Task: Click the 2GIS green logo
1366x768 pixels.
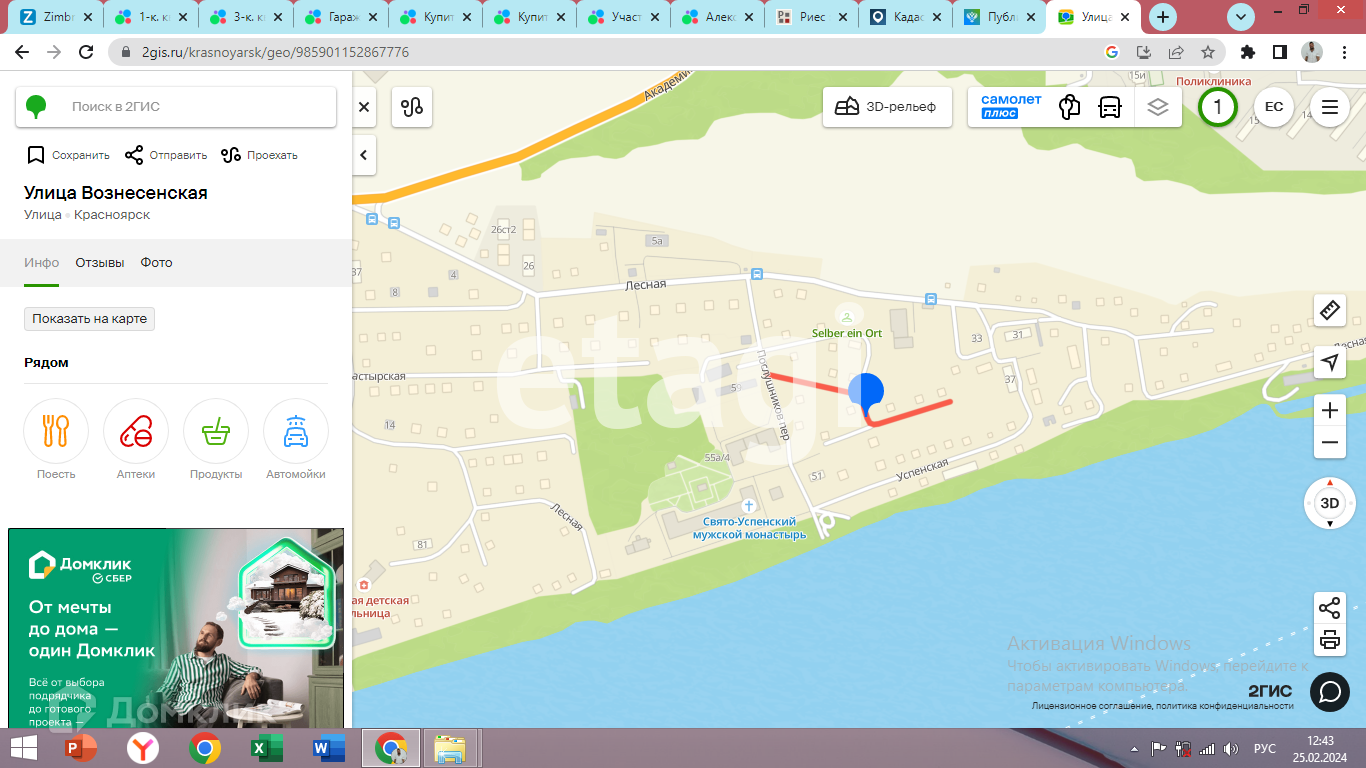Action: point(36,106)
